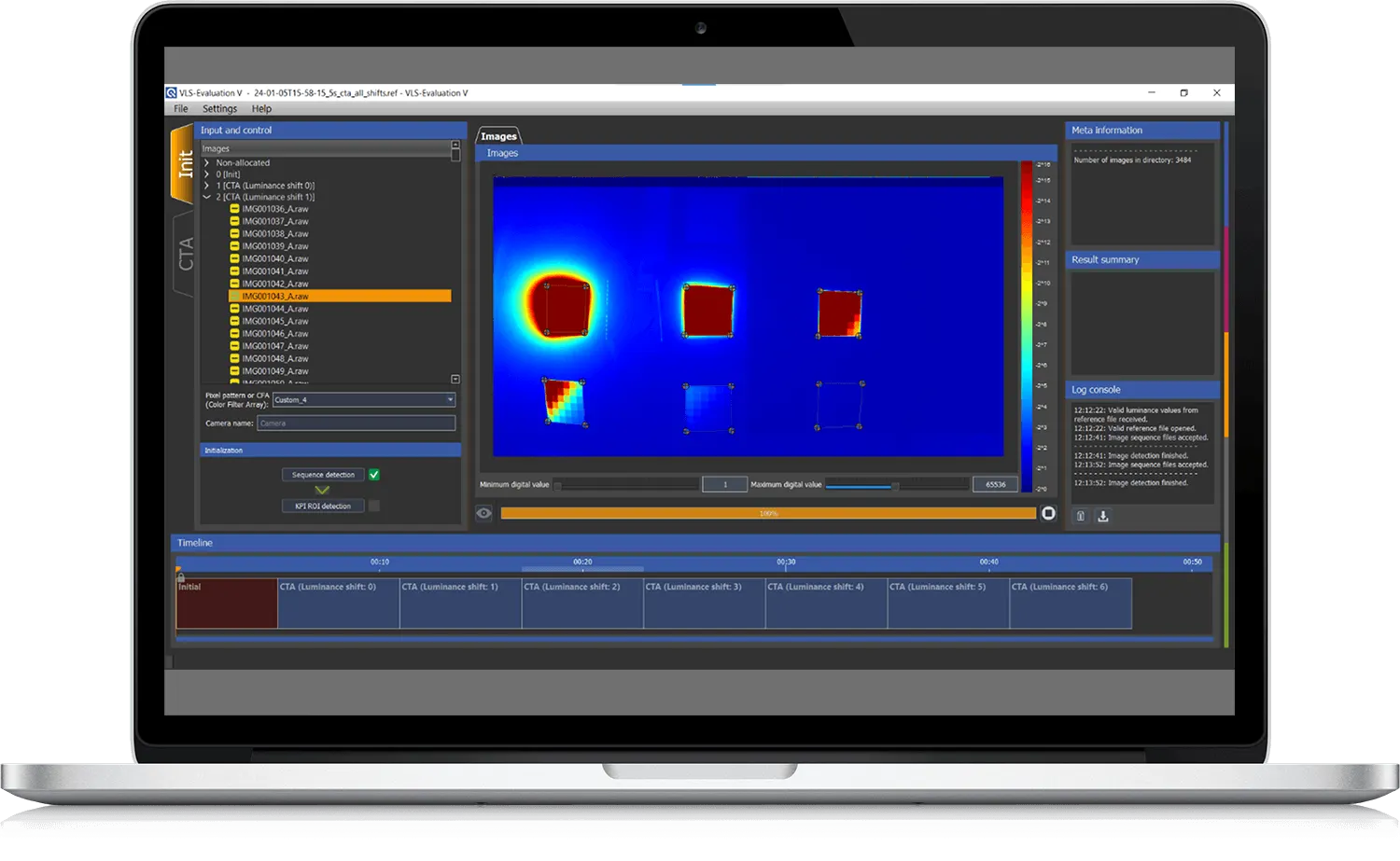The width and height of the screenshot is (1400, 861).
Task: Open the File menu
Action: [x=181, y=108]
